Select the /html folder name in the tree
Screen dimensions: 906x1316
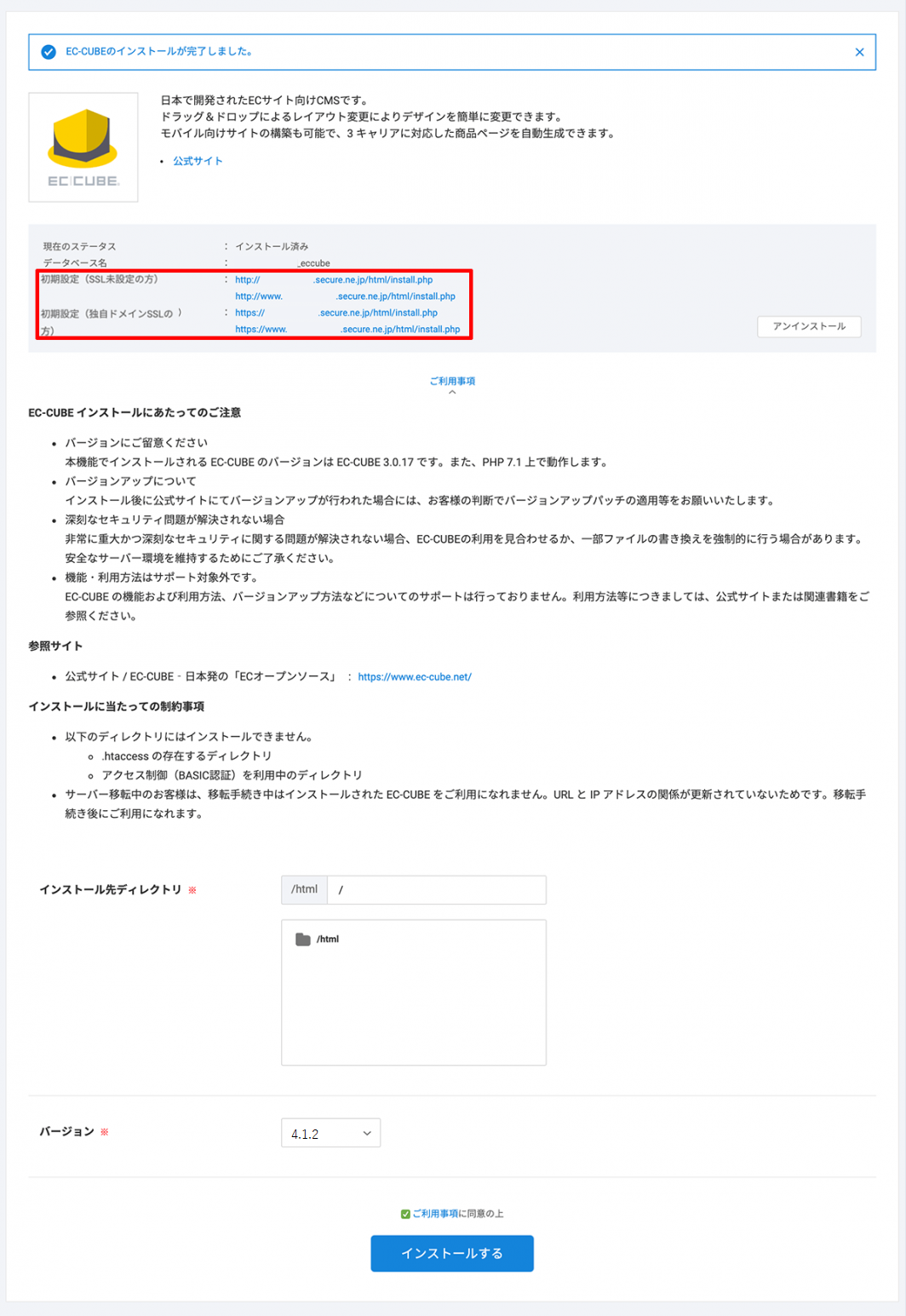click(328, 940)
